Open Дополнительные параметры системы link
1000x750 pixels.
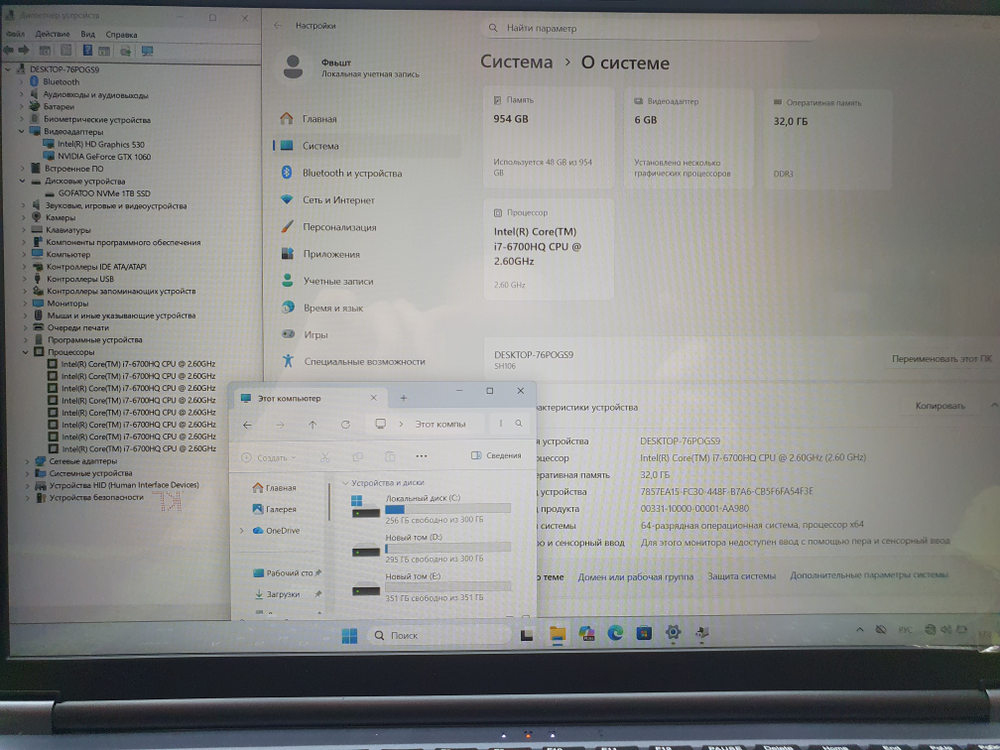869,575
